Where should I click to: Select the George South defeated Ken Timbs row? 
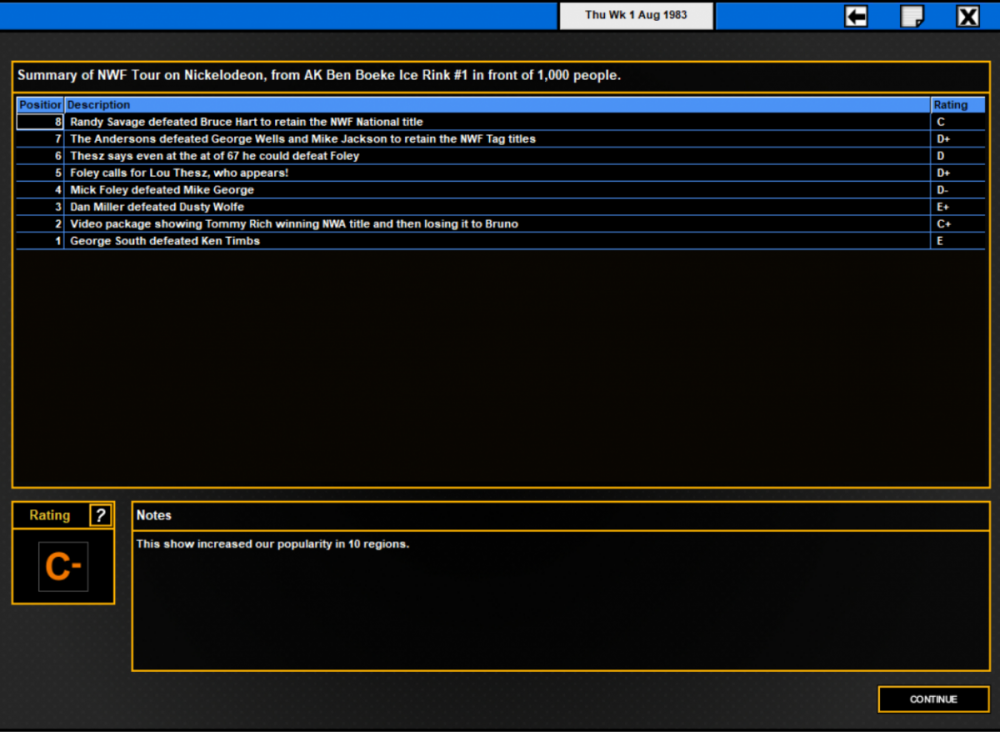click(x=501, y=241)
